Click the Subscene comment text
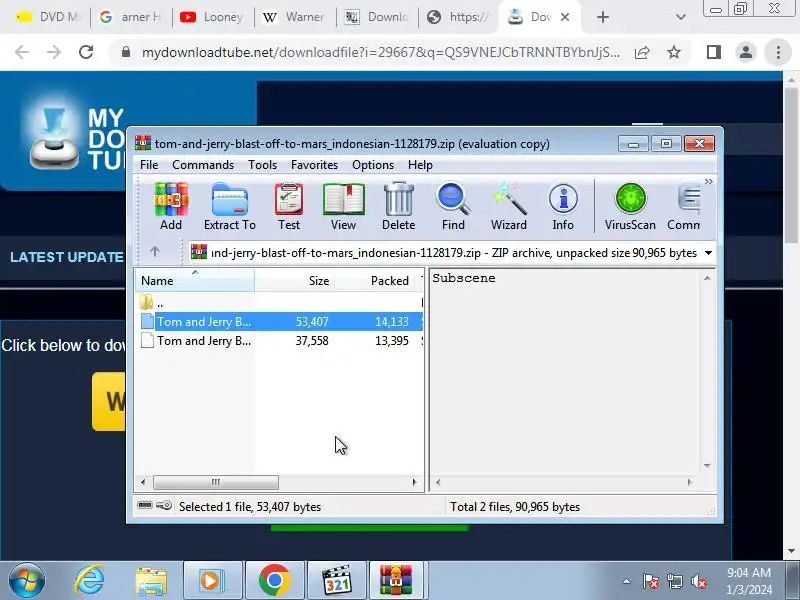This screenshot has height=600, width=800. click(464, 279)
